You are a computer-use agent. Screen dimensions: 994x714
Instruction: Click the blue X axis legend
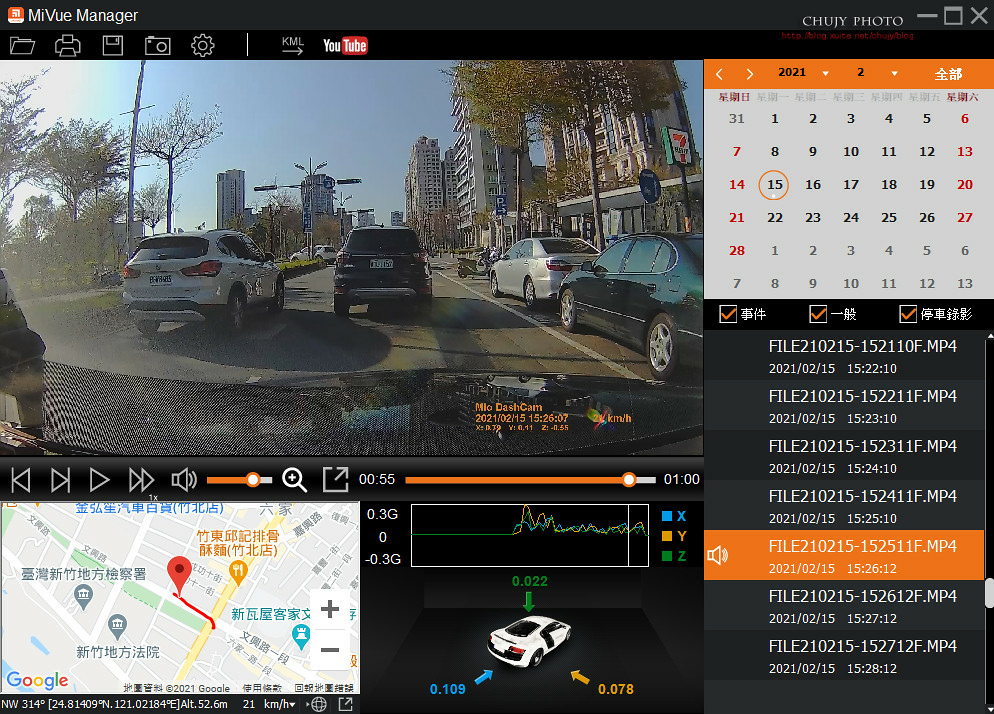pos(674,516)
